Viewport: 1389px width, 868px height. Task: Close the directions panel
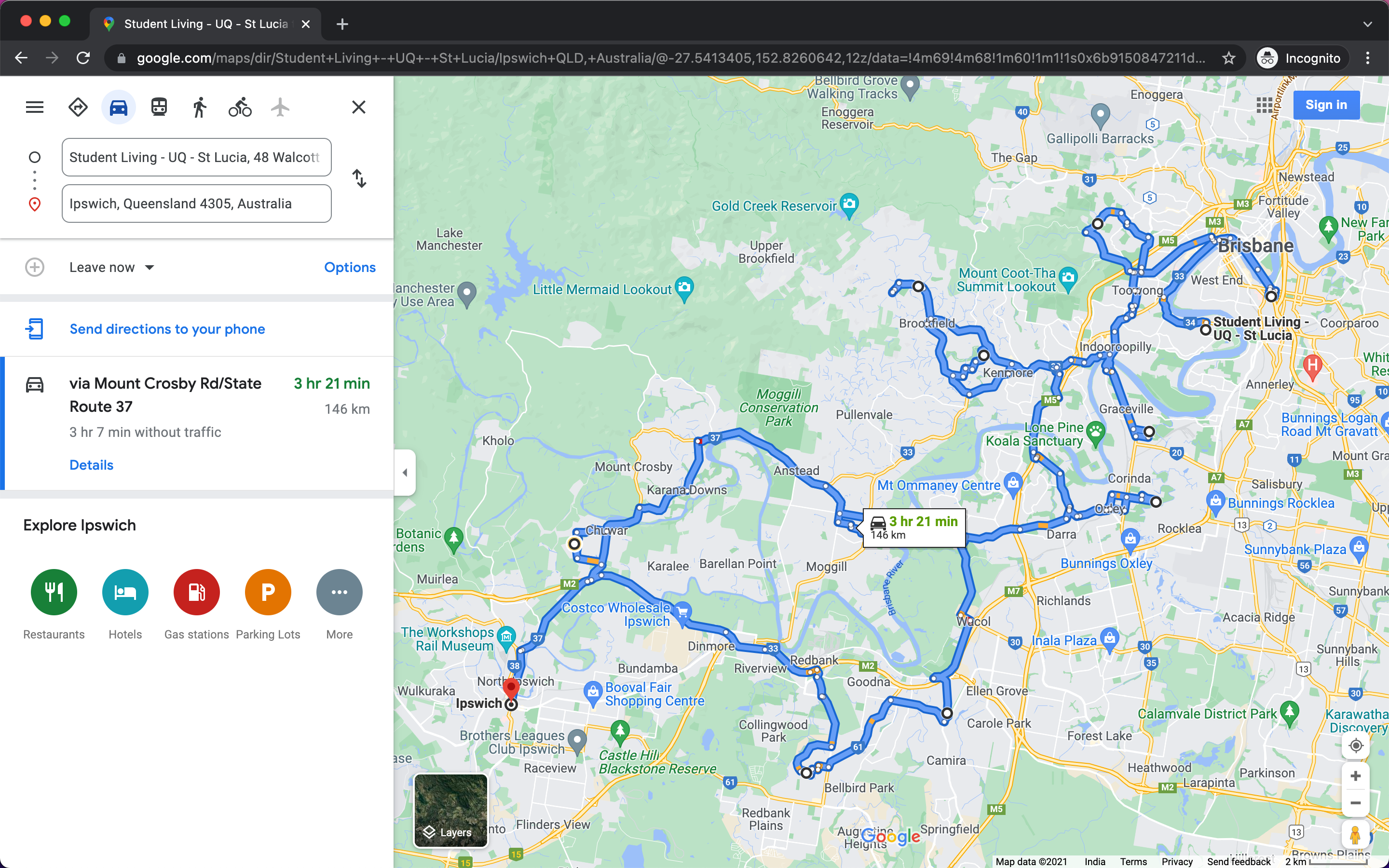pyautogui.click(x=359, y=108)
